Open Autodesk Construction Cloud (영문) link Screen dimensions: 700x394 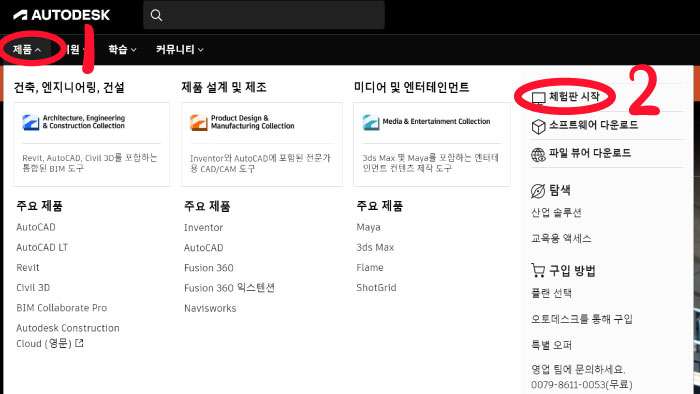[x=68, y=336]
